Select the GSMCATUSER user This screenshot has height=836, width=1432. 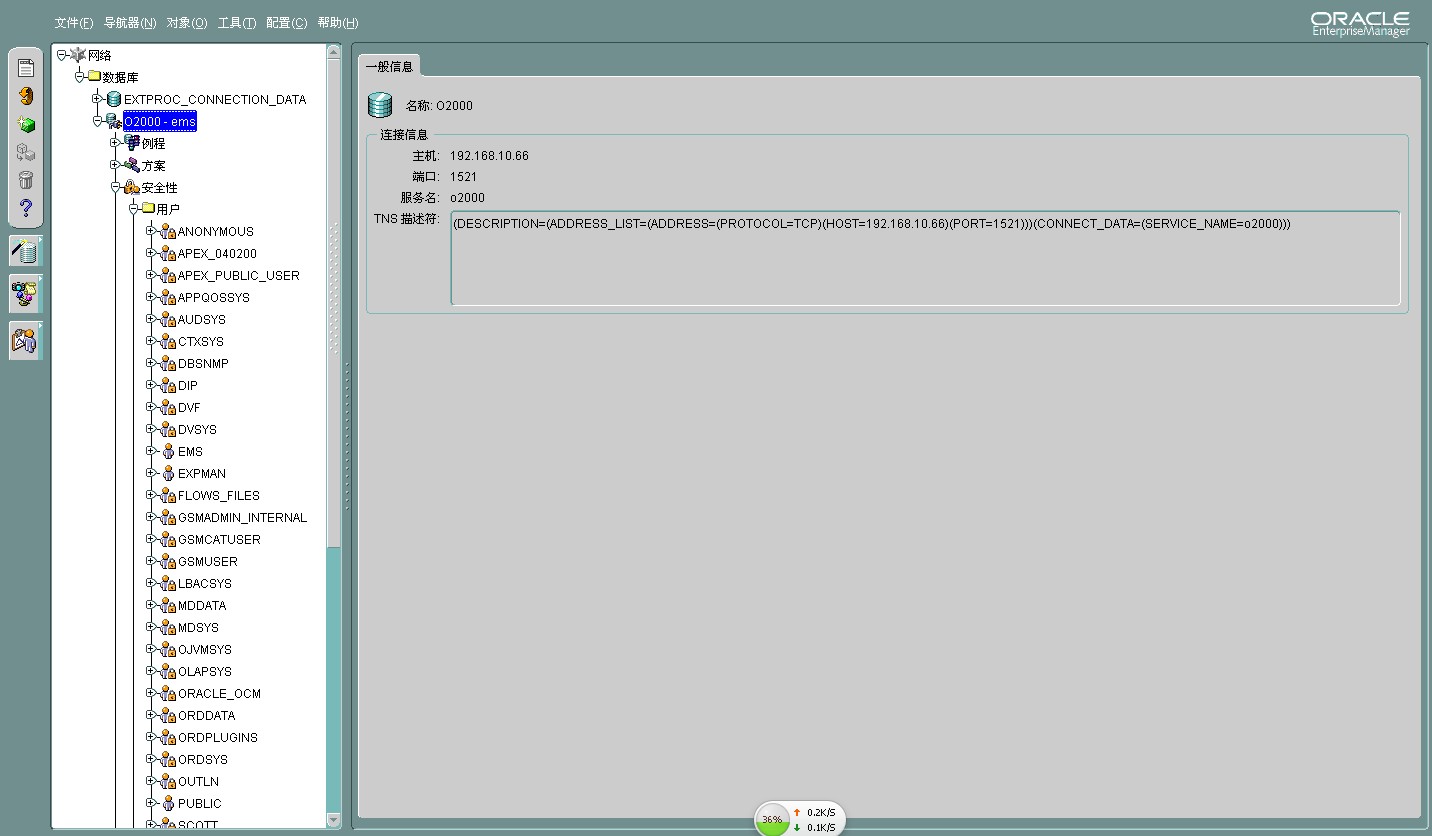click(x=219, y=539)
